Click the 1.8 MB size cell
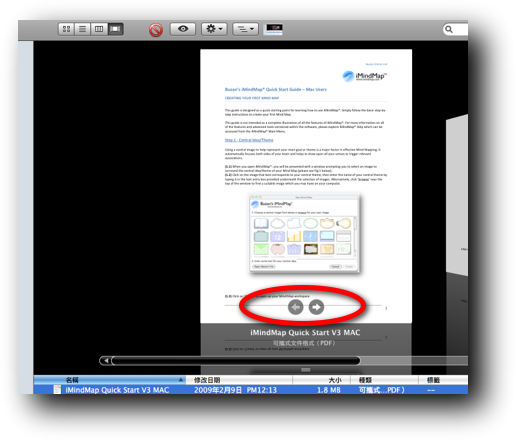This screenshot has width=516, height=440. click(329, 390)
